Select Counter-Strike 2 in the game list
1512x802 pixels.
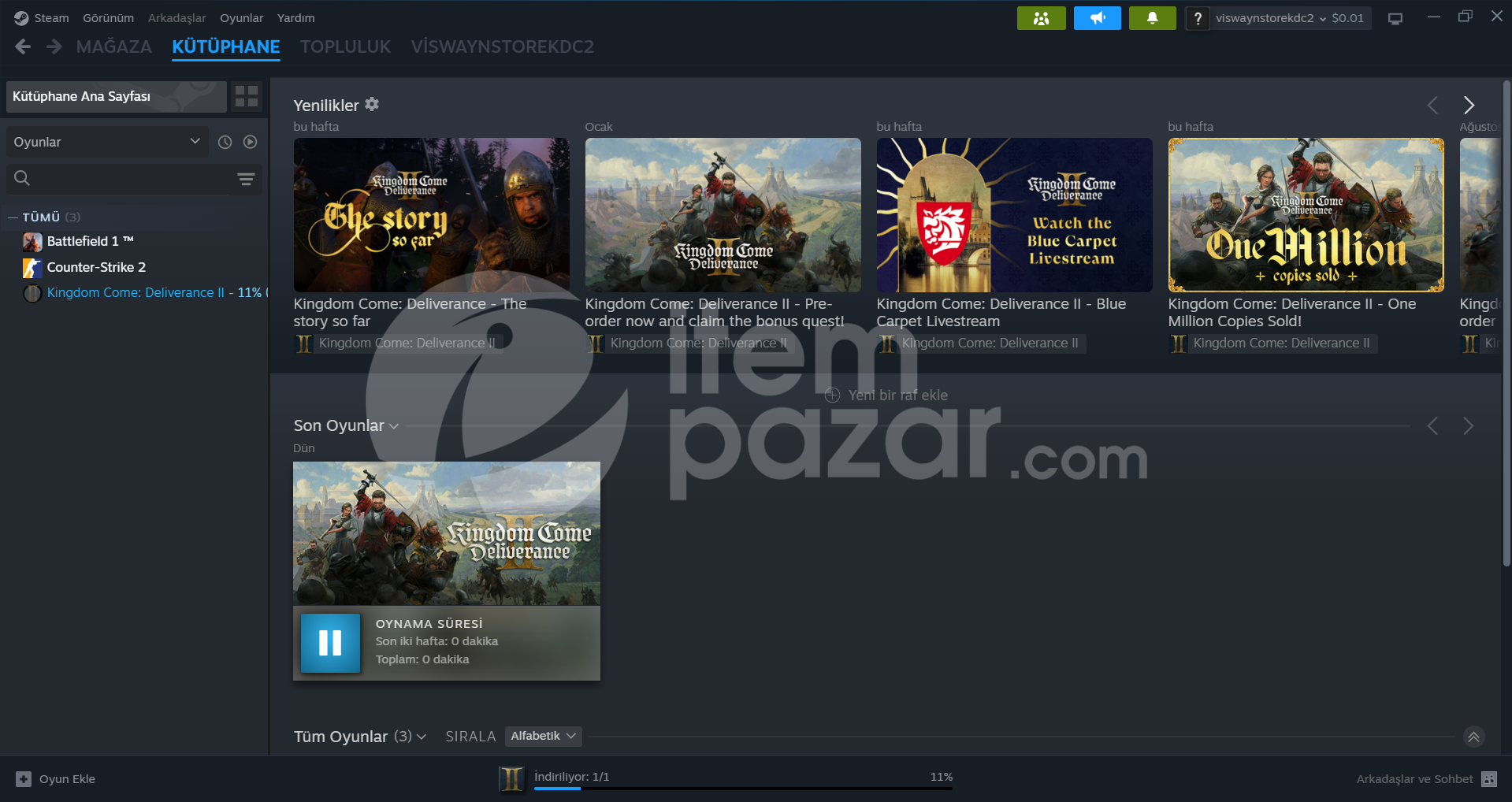click(x=96, y=267)
